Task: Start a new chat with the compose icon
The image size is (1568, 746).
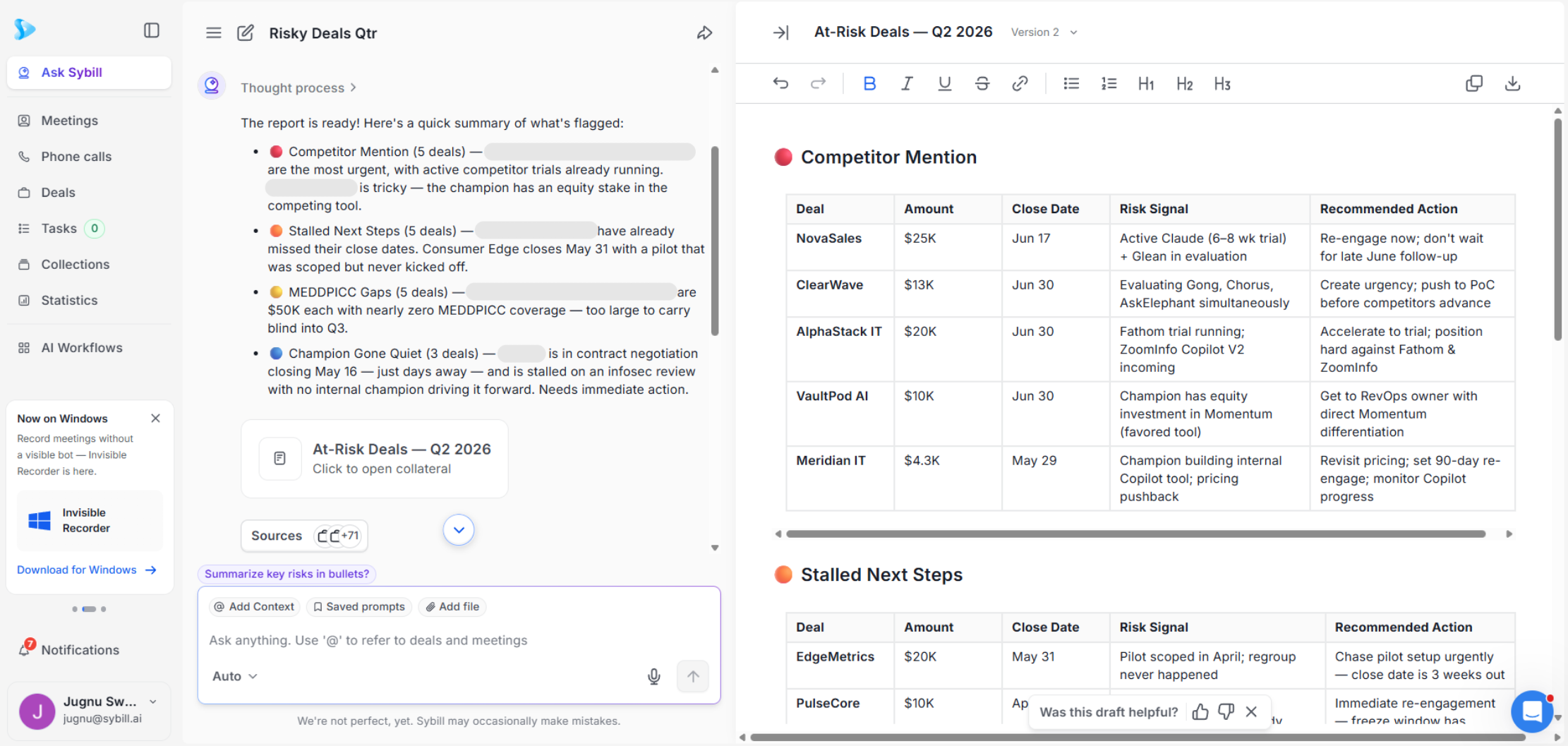Action: tap(246, 32)
